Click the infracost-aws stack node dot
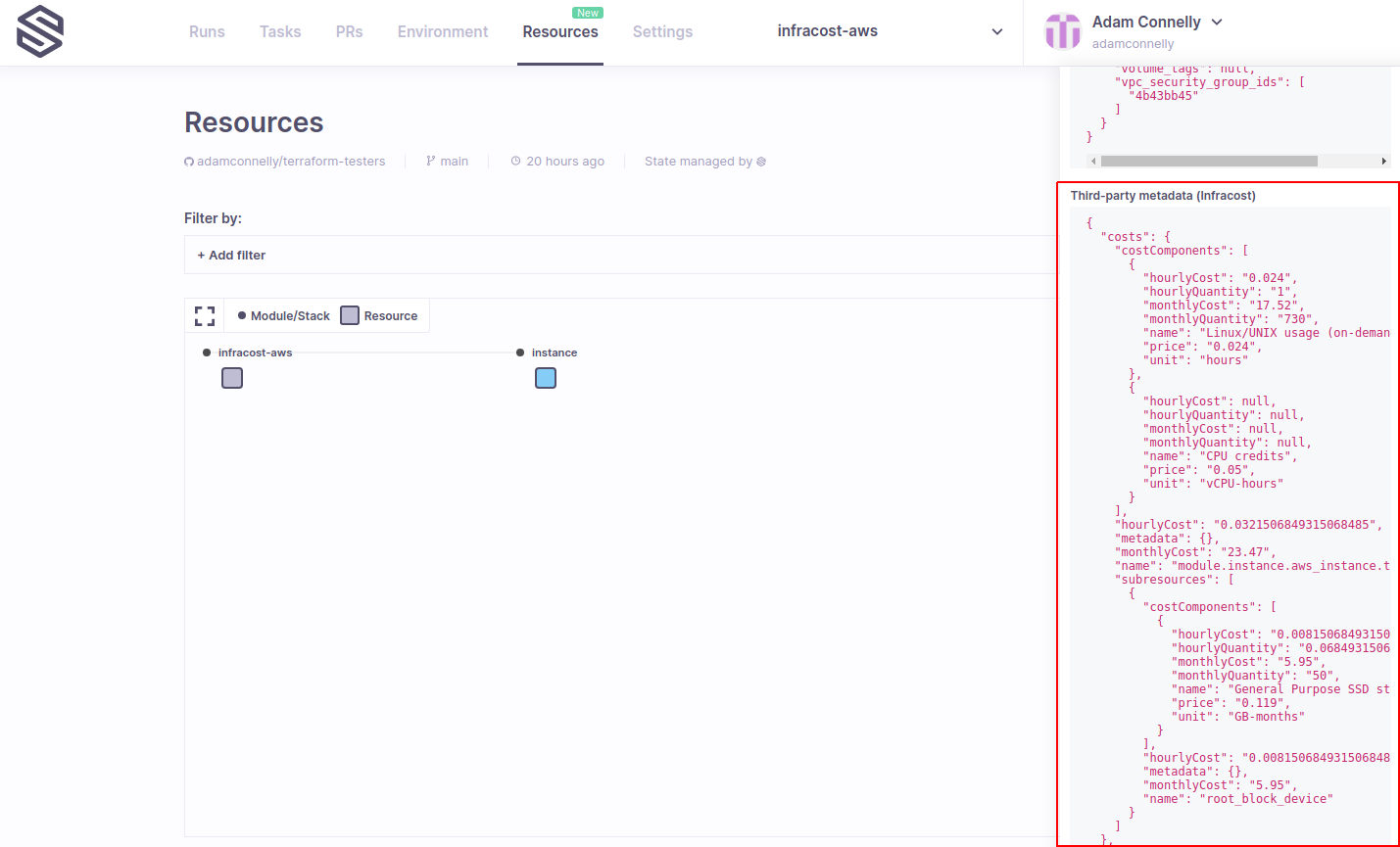Screen dimensions: 1400x847 (x=207, y=353)
